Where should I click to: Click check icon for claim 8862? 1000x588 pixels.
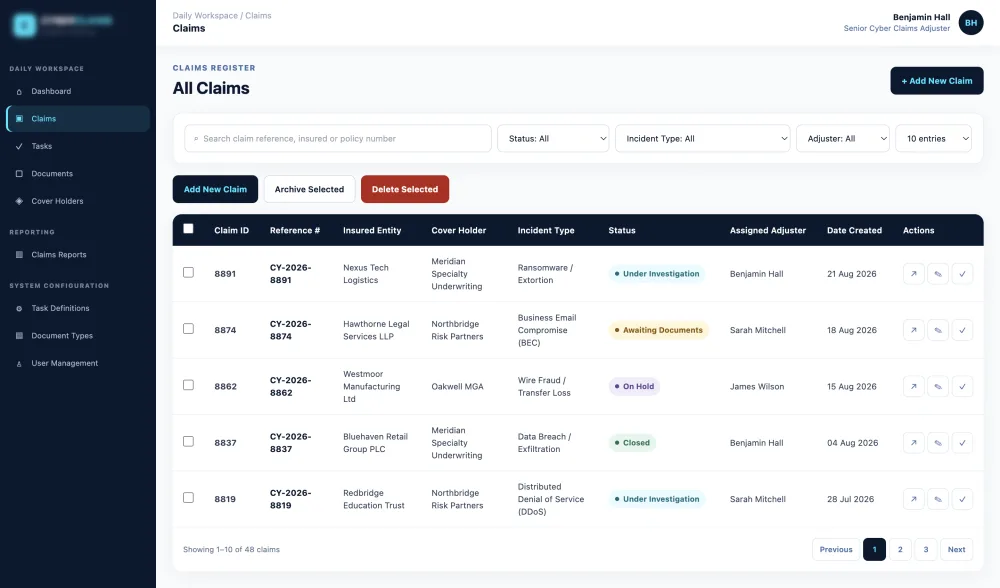coord(962,386)
